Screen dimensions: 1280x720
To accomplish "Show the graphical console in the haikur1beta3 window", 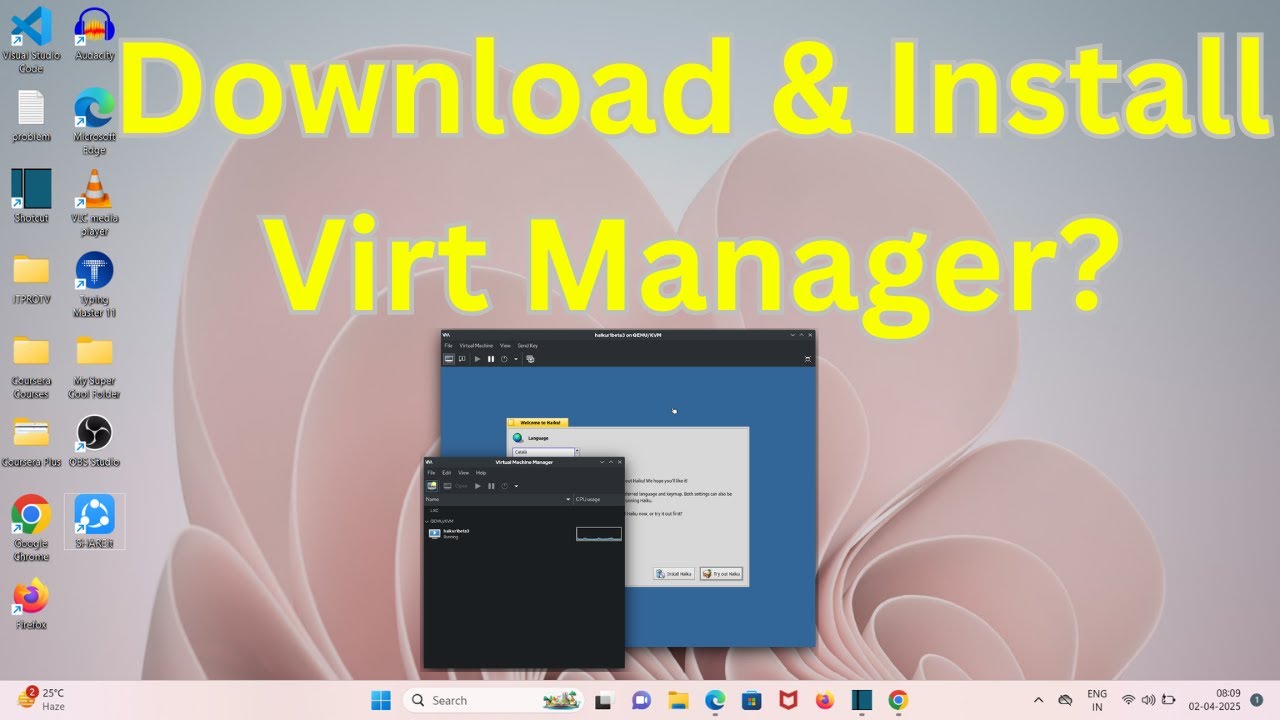I will [x=449, y=359].
